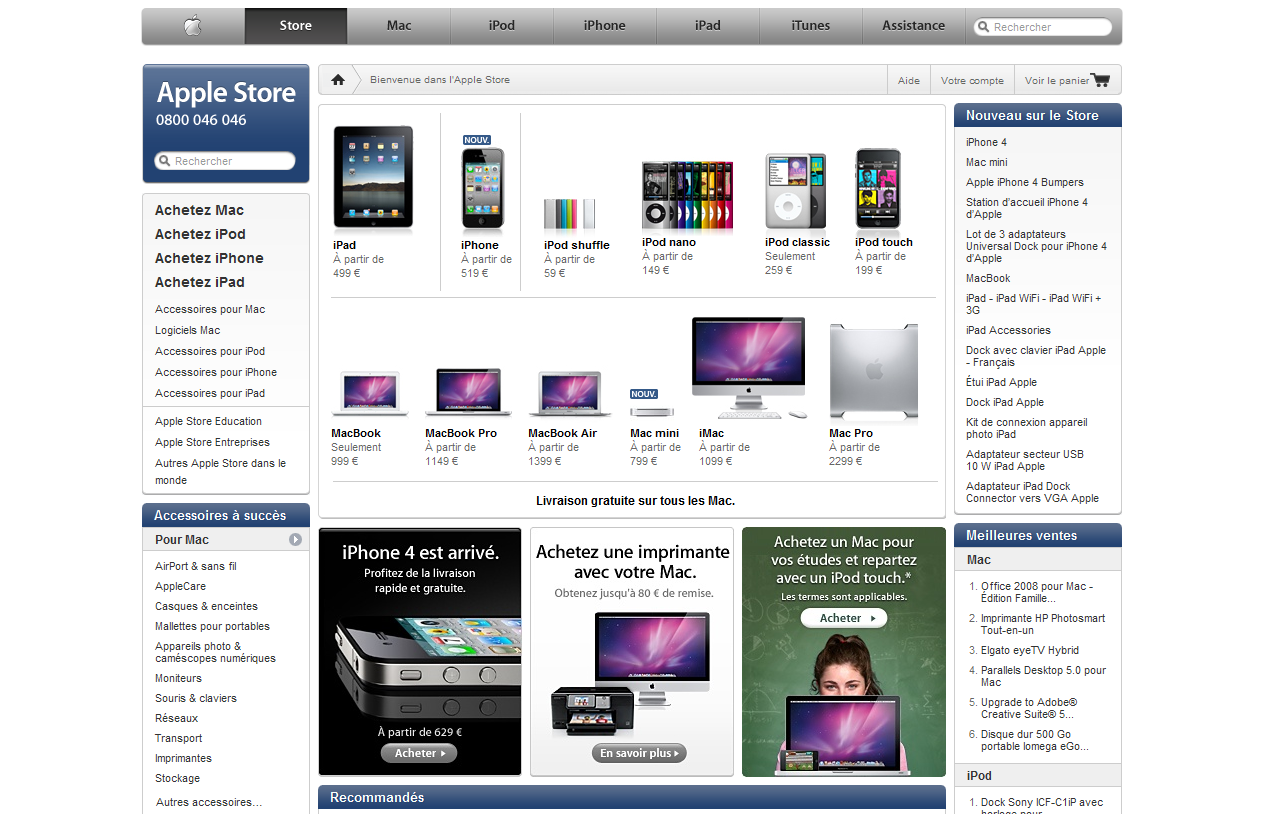Open Achetez Mac in the sidebar
This screenshot has height=814, width=1263.
tap(200, 210)
